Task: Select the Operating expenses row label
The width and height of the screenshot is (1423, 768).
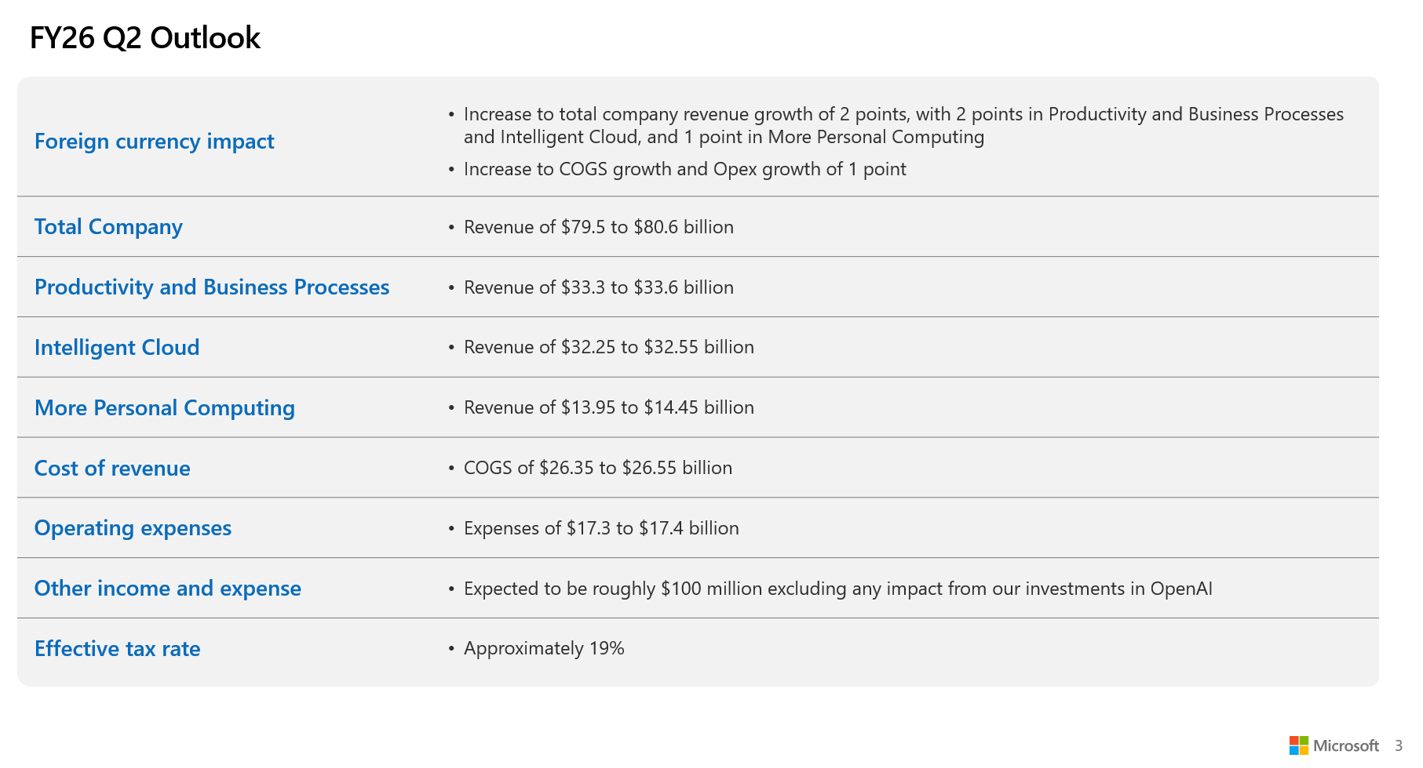Action: 132,528
